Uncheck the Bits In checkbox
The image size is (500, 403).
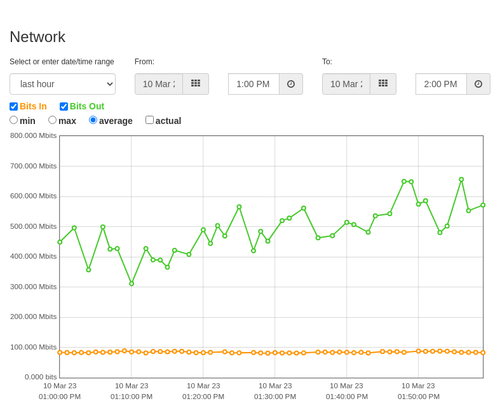tap(14, 106)
